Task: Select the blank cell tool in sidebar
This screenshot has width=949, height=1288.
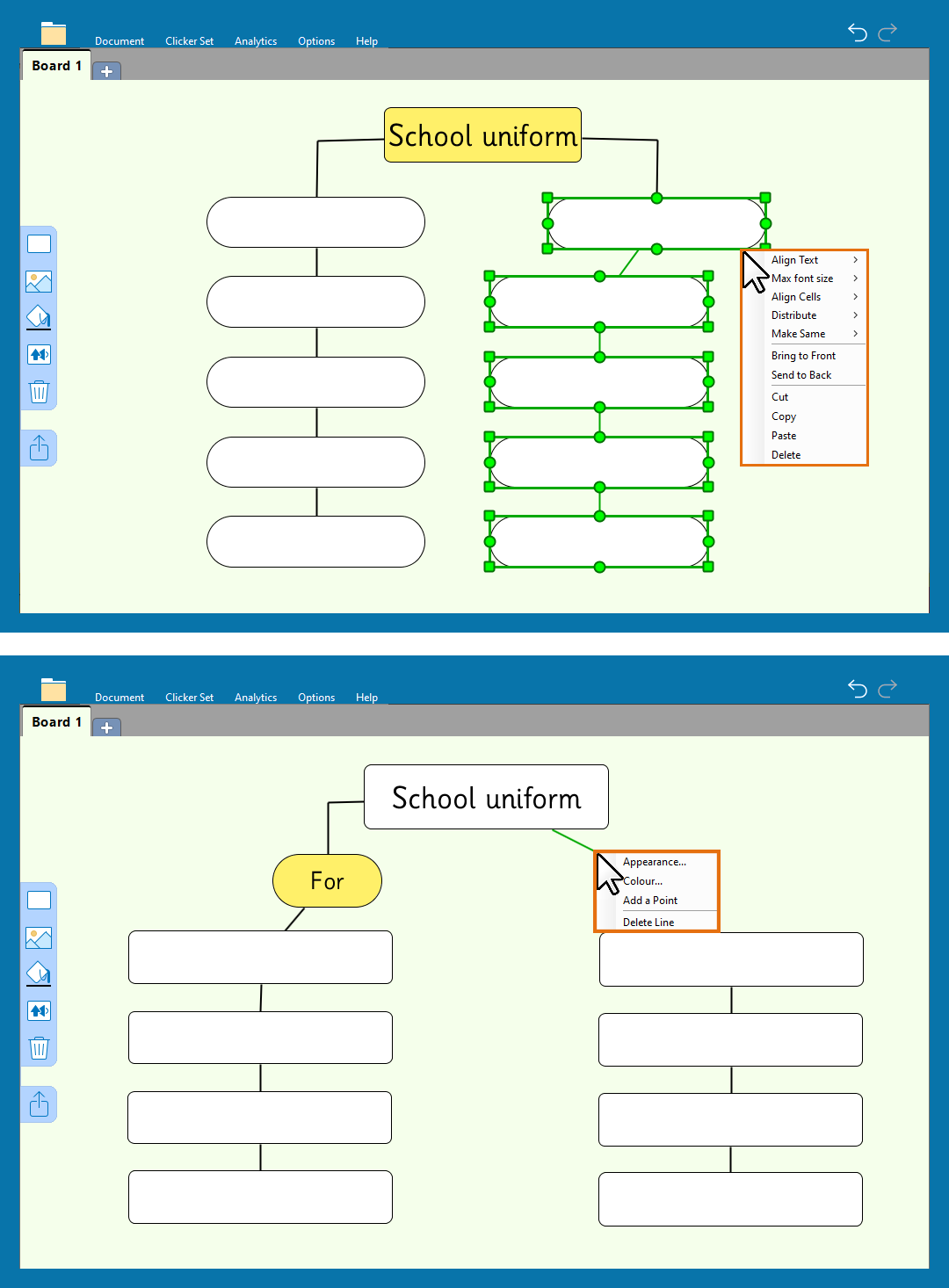Action: pos(39,242)
